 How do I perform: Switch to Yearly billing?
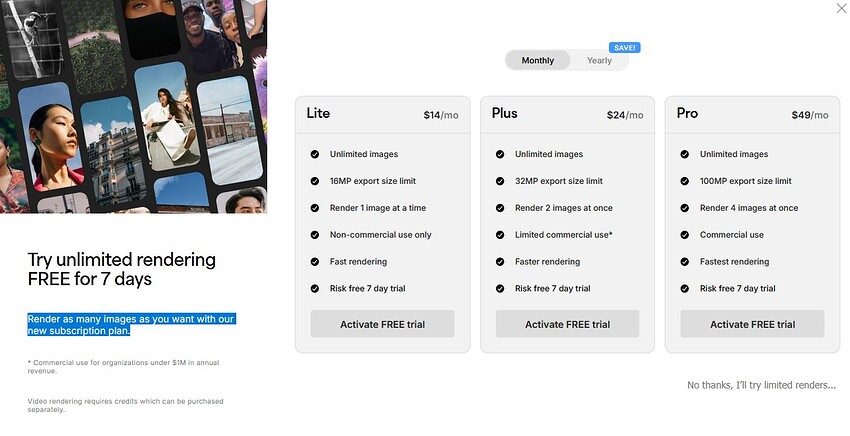tap(599, 61)
